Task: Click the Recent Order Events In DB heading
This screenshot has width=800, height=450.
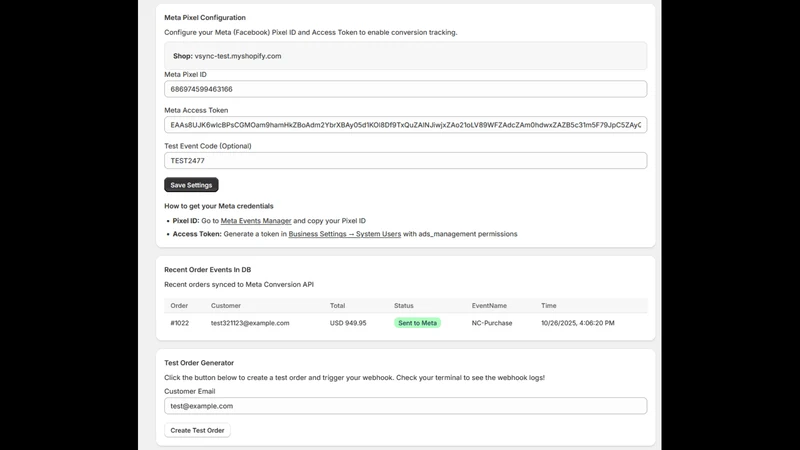Action: (208, 269)
